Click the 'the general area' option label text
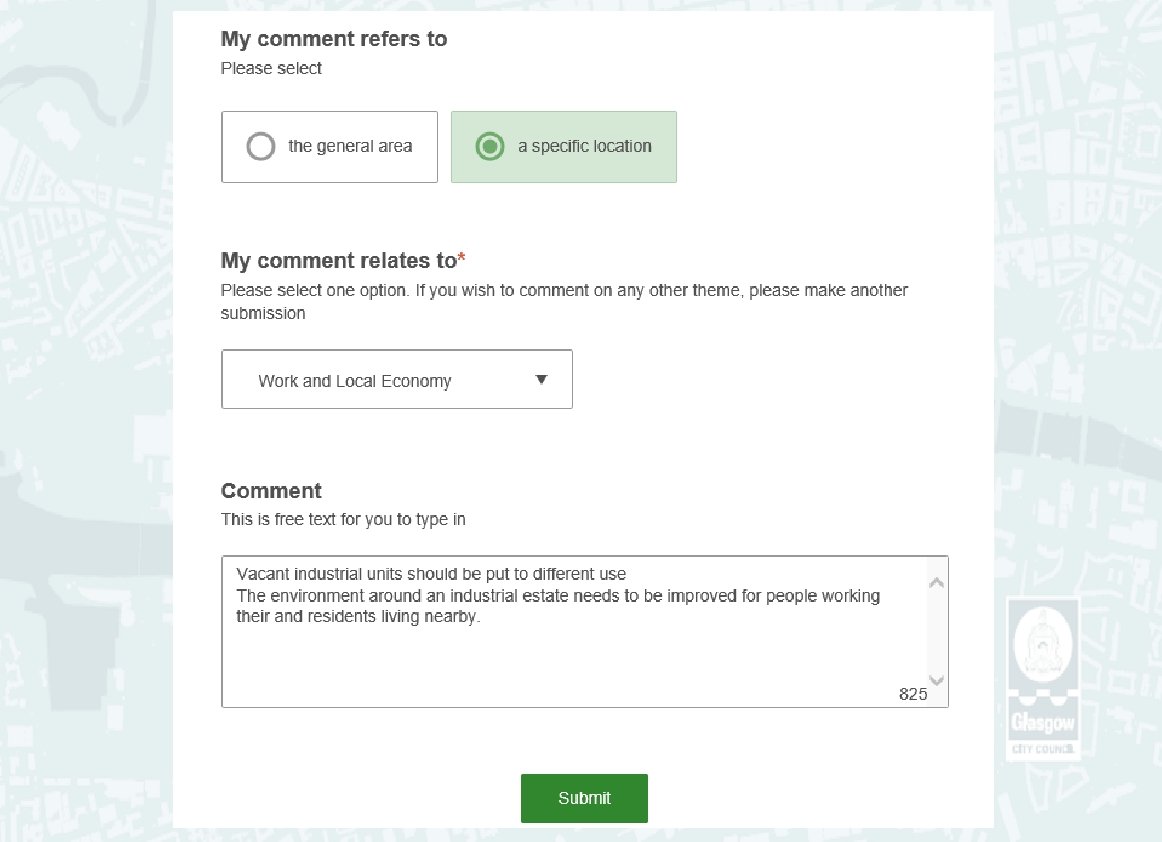 point(350,147)
